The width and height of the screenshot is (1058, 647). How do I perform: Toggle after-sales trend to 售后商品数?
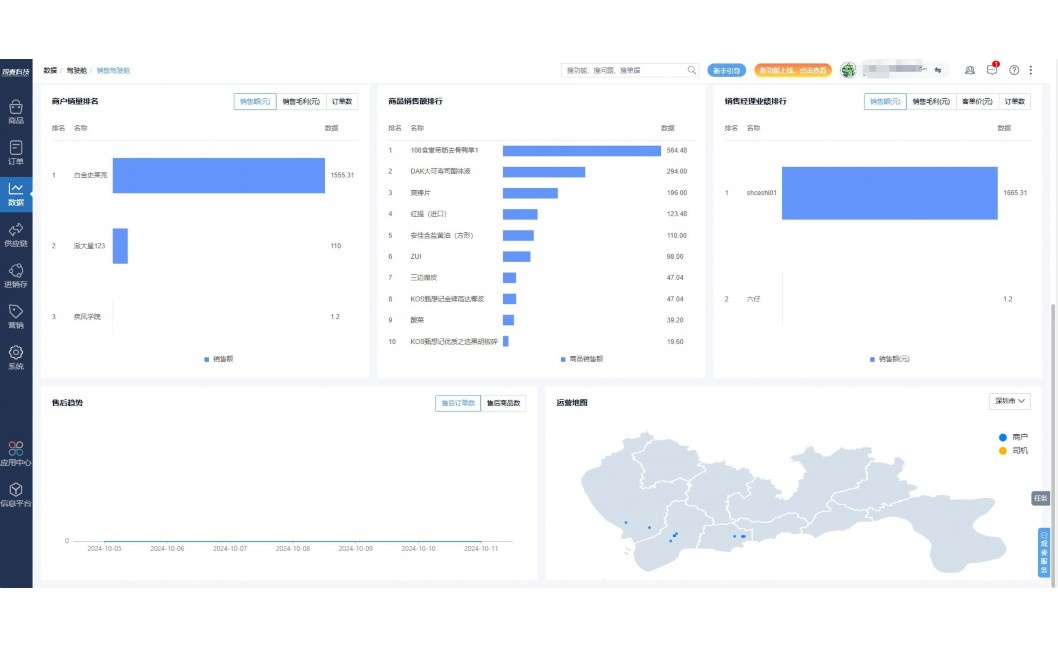(504, 403)
